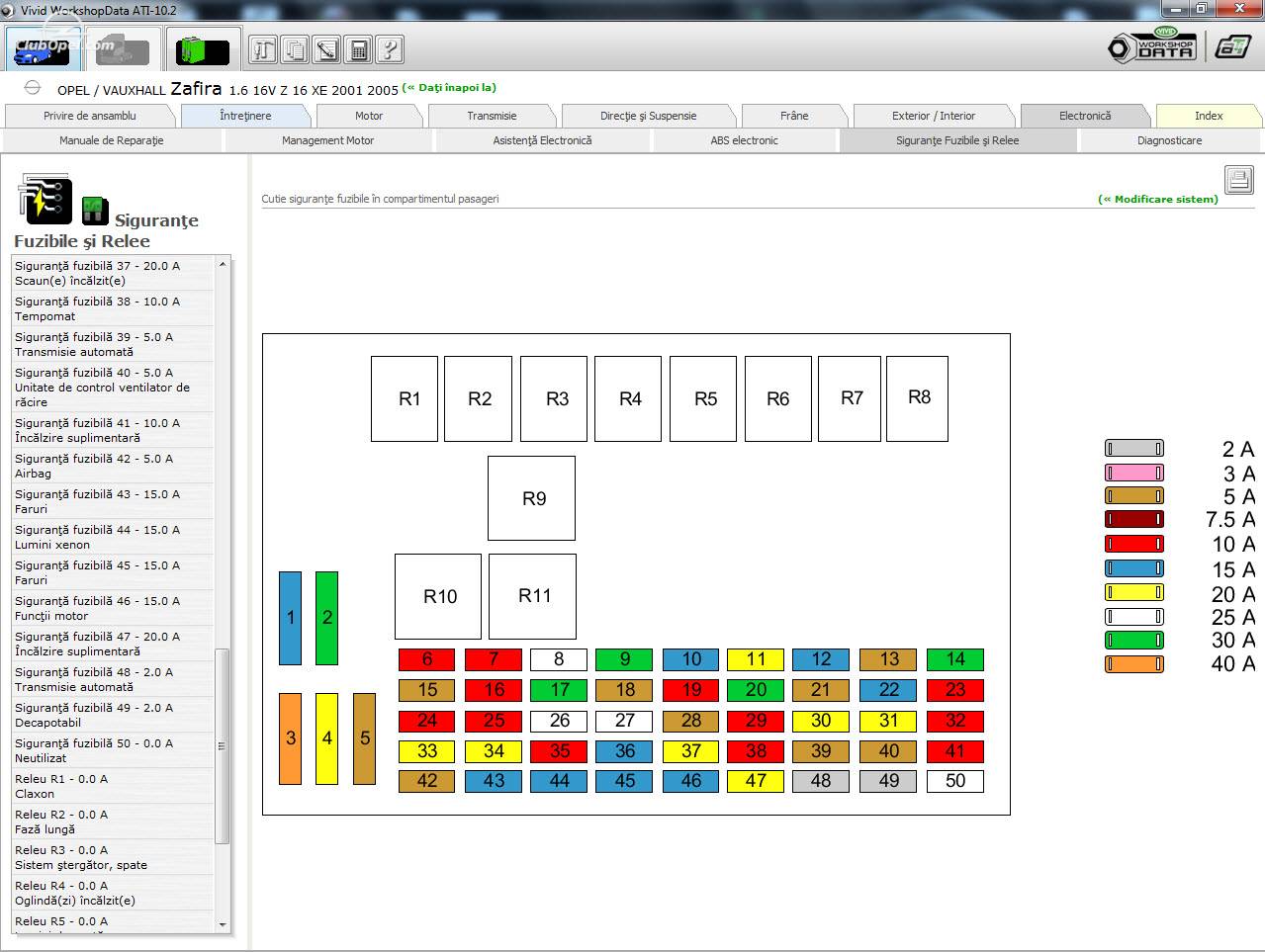Click orange fuse 3 in diagram
The image size is (1265, 952).
290,738
